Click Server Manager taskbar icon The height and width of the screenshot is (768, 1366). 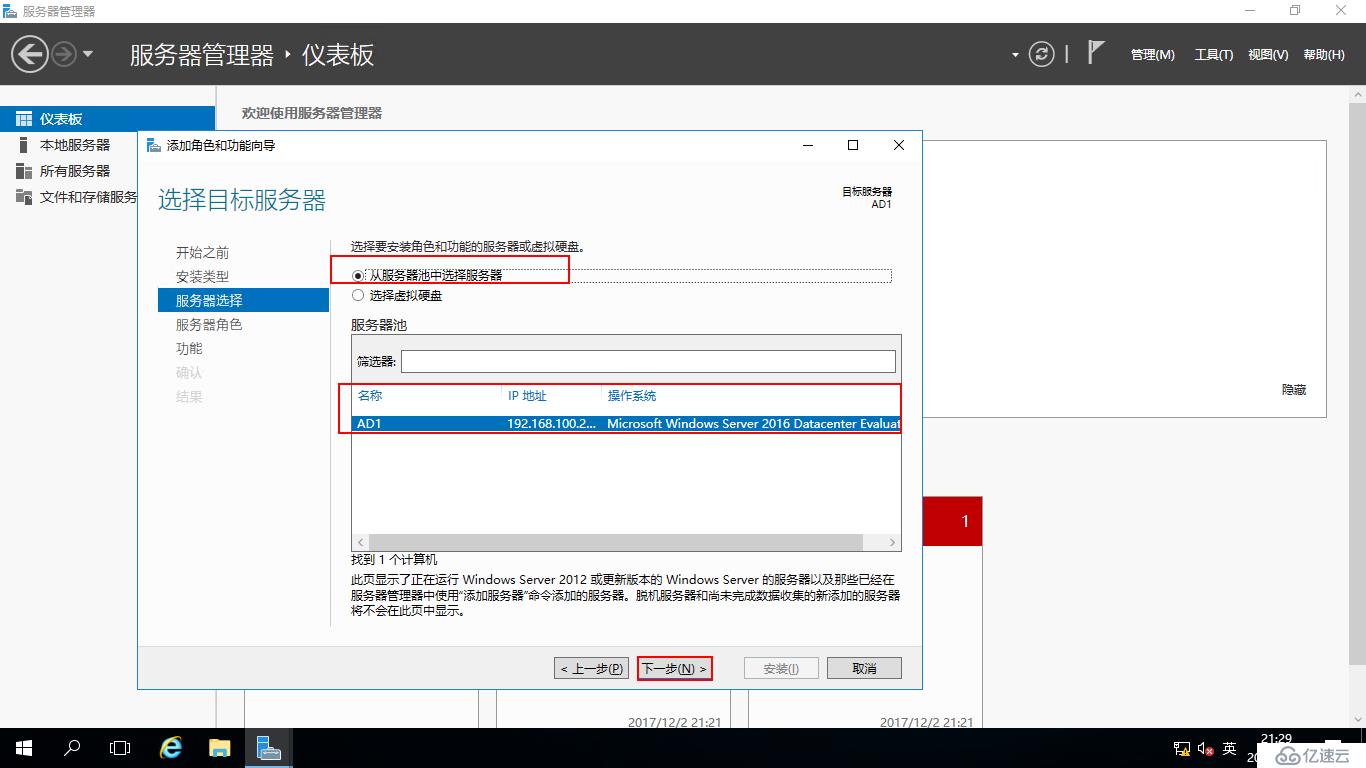point(268,748)
